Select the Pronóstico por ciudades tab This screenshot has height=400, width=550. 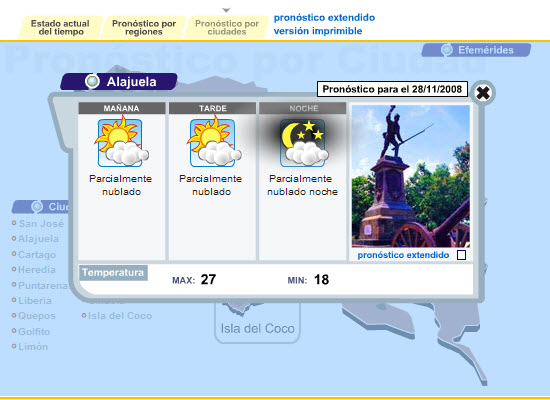[x=227, y=27]
